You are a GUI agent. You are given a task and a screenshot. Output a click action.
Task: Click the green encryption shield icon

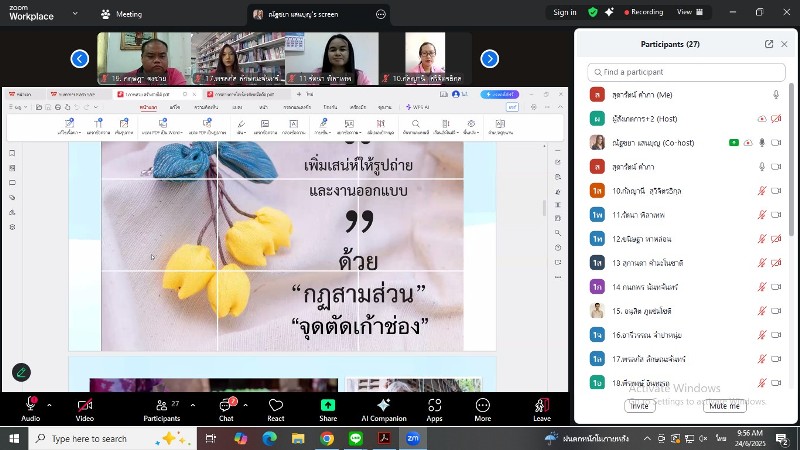(593, 12)
